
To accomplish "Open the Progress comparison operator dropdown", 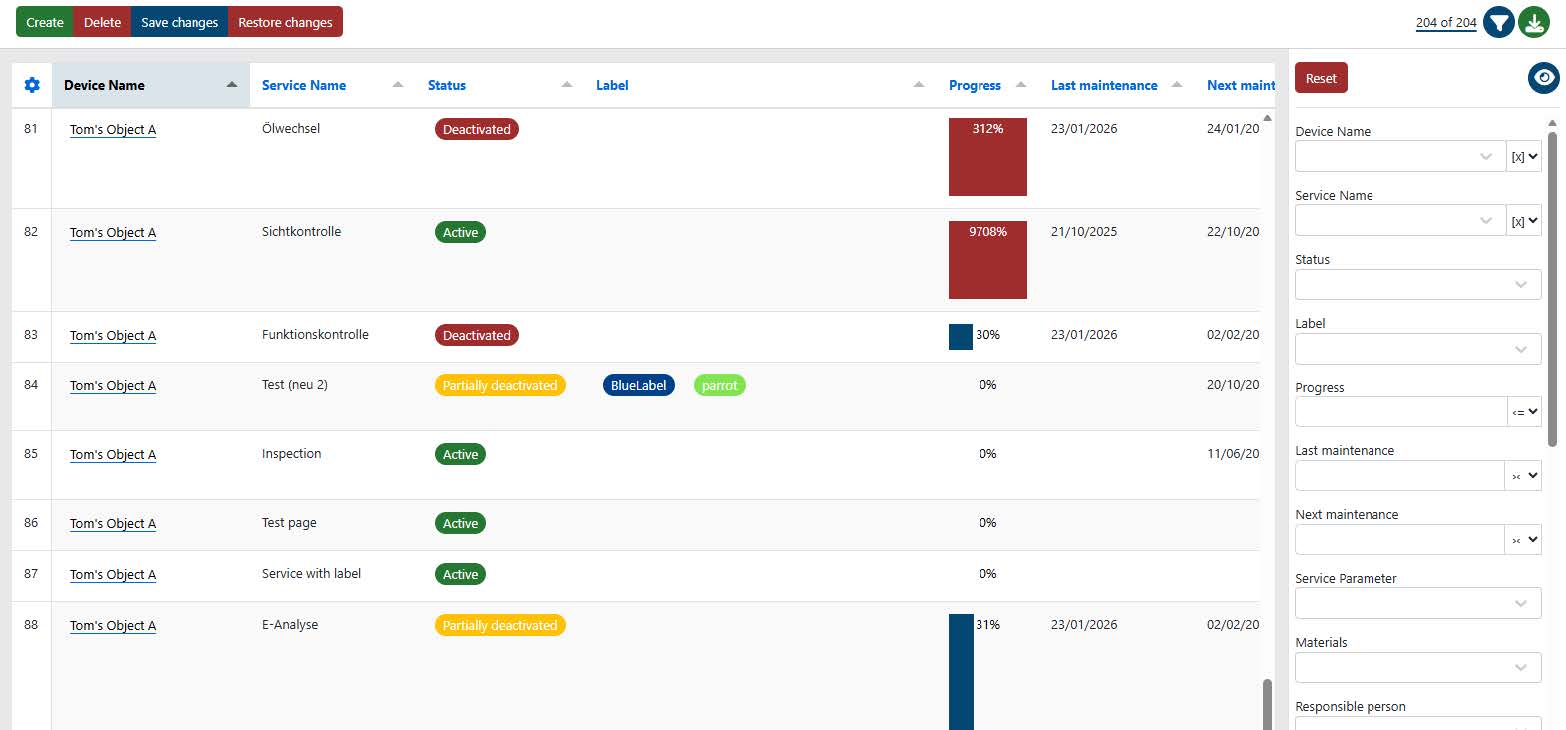I will pos(1524,412).
